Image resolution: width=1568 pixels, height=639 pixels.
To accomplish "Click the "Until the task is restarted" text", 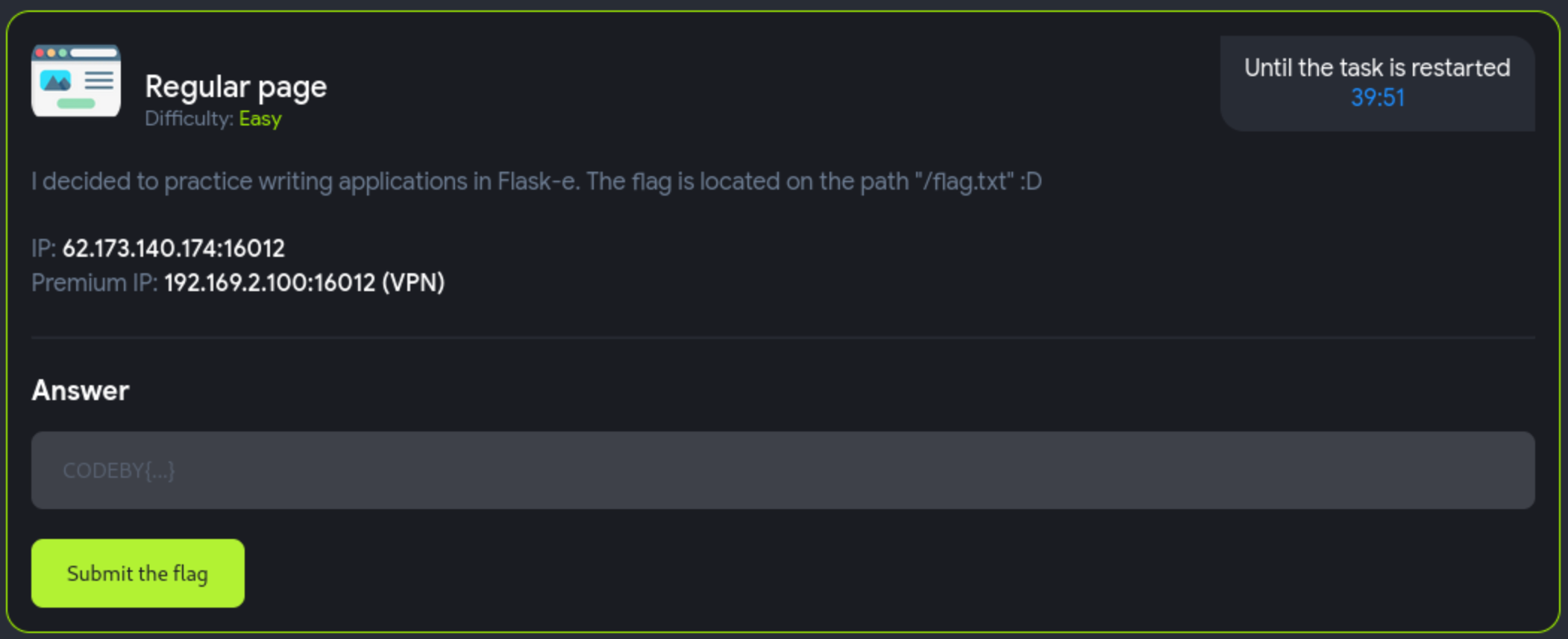I will click(1376, 68).
